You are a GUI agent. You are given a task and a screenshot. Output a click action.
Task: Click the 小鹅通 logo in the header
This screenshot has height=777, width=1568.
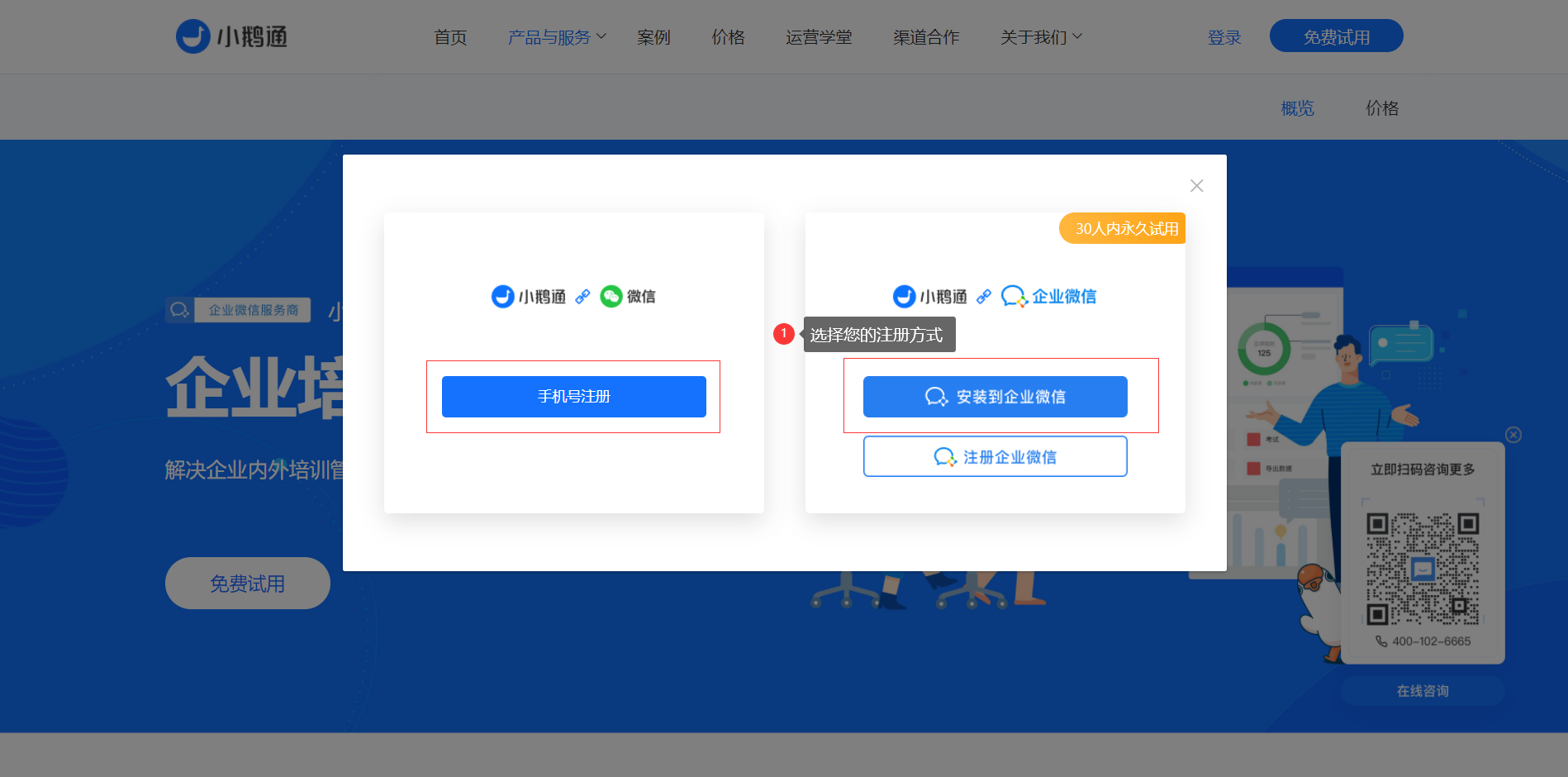[231, 36]
